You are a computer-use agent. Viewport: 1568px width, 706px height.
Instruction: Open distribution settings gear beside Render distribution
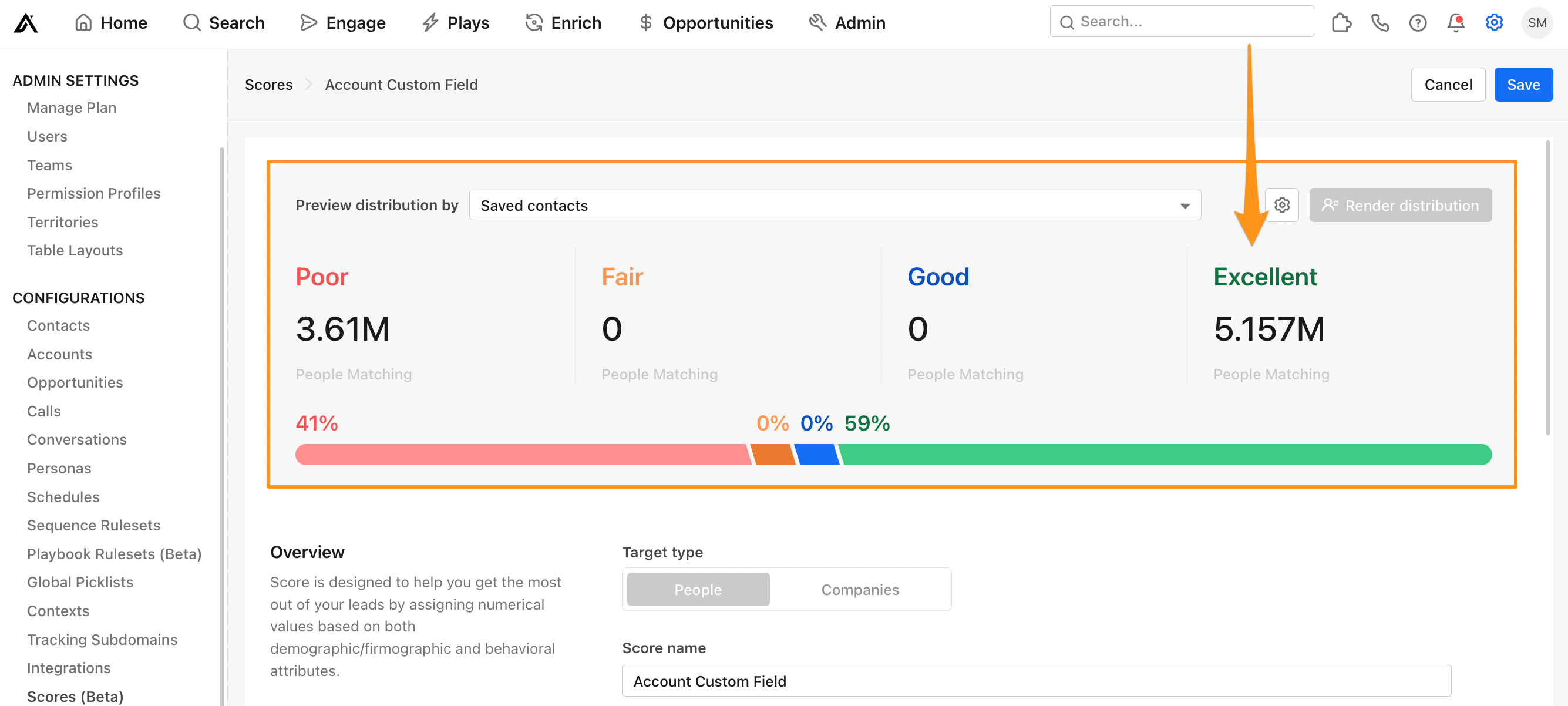click(1282, 205)
